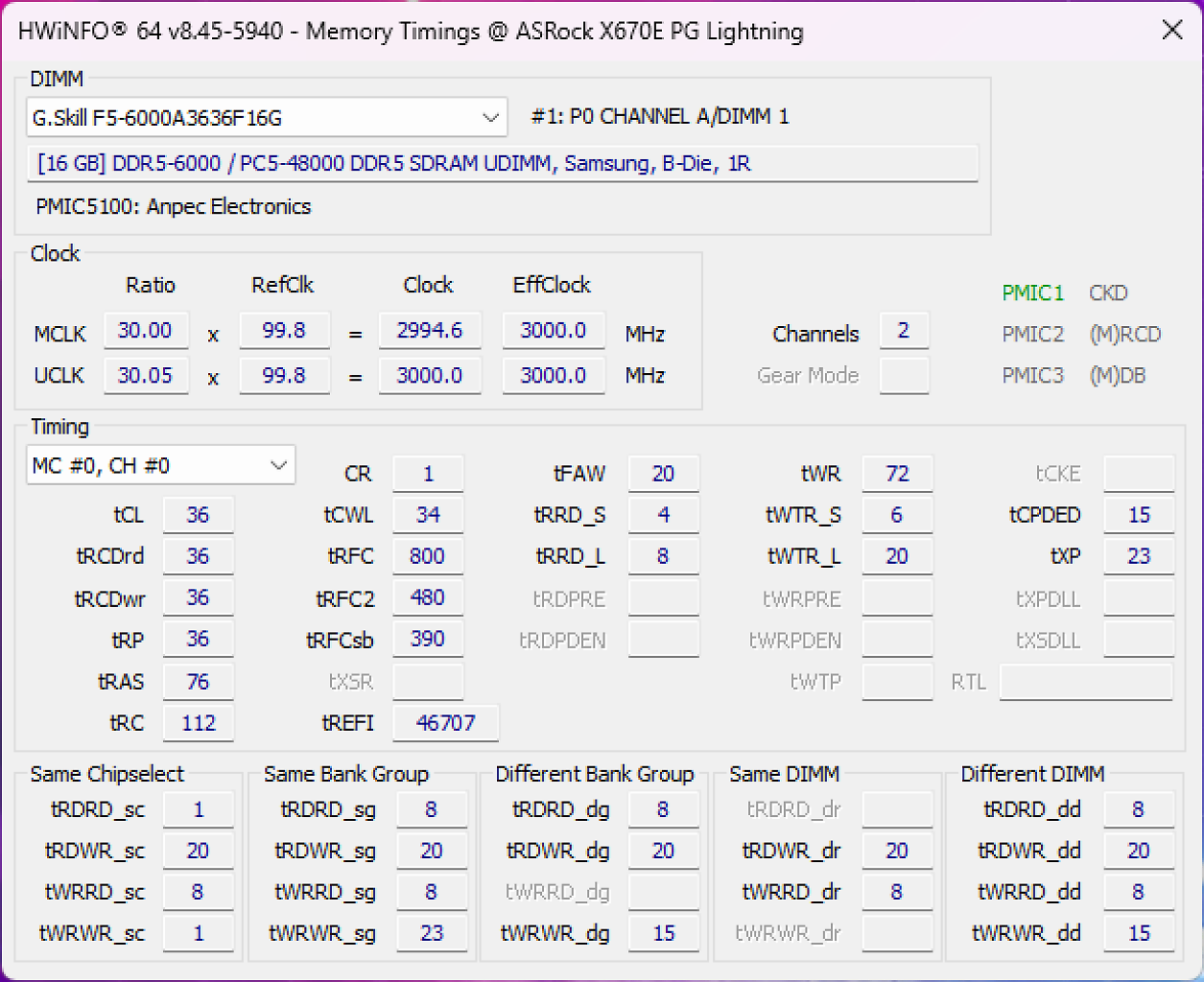Click the empty Gear Mode field
This screenshot has width=1204, height=982.
[904, 375]
